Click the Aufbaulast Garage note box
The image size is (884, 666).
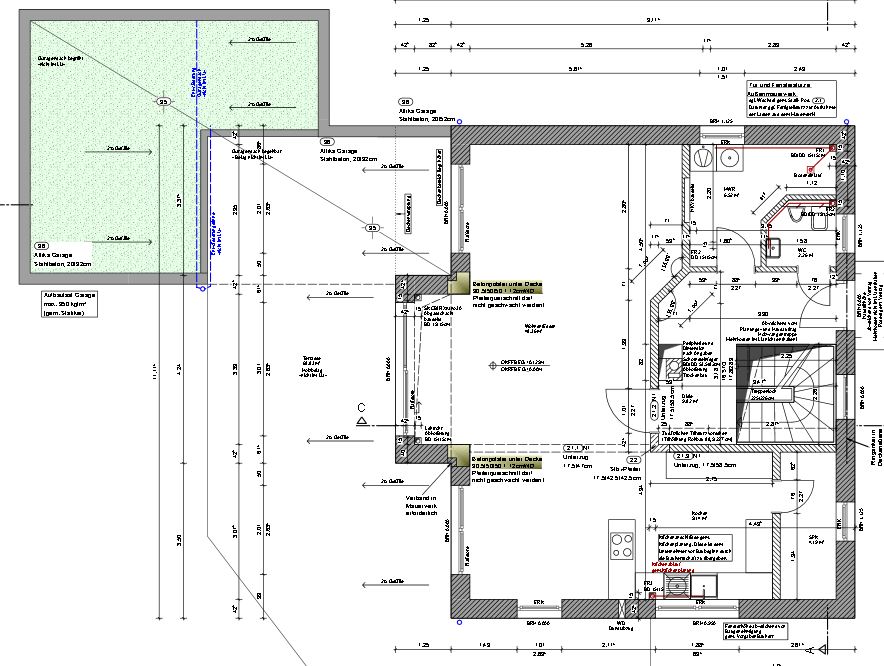tap(70, 305)
